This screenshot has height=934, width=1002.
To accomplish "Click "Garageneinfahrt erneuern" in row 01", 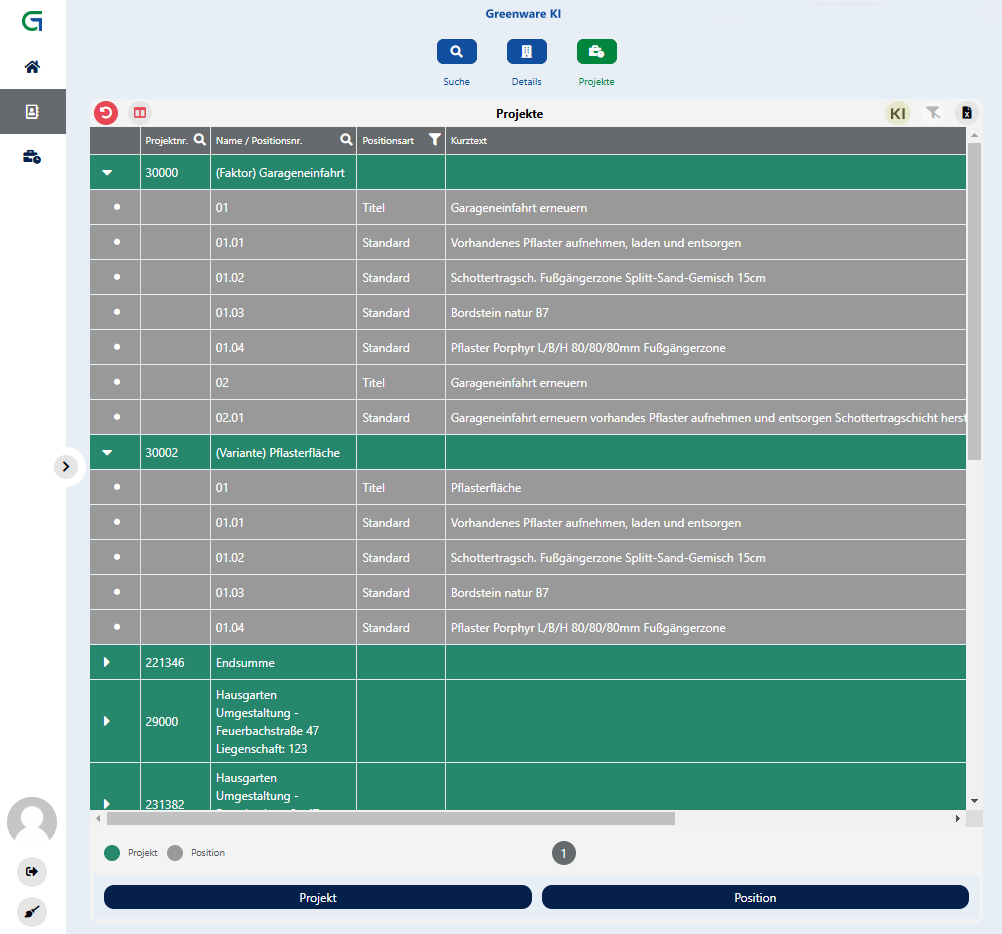I will pos(519,208).
